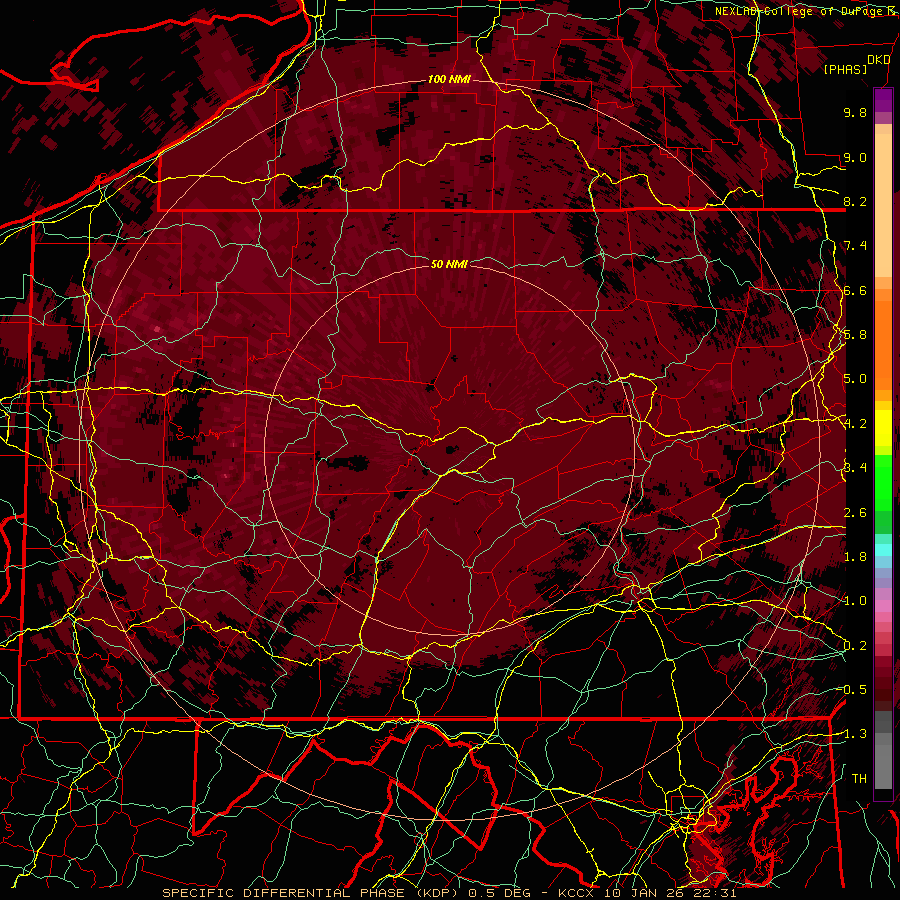Click the "SPECIFIC DIFFERENTIAL PHASE (KDP)" title
Image resolution: width=900 pixels, height=900 pixels.
point(313,893)
